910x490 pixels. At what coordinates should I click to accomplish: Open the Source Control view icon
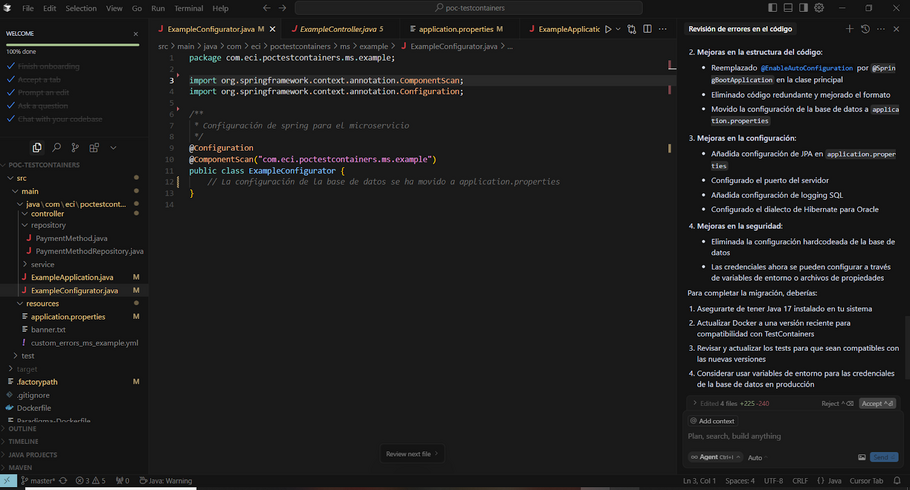click(75, 147)
